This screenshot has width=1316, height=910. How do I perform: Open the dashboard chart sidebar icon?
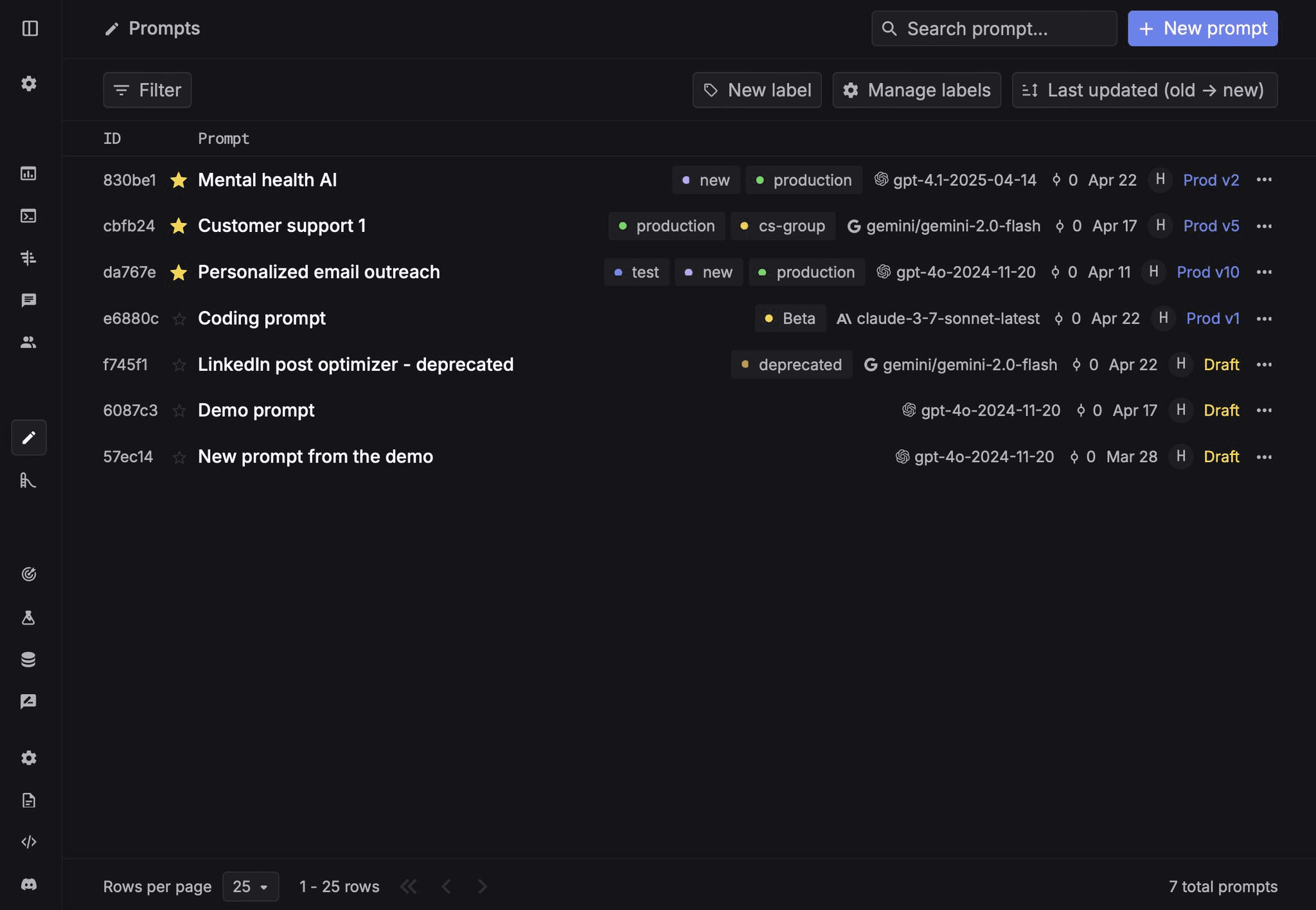point(29,174)
